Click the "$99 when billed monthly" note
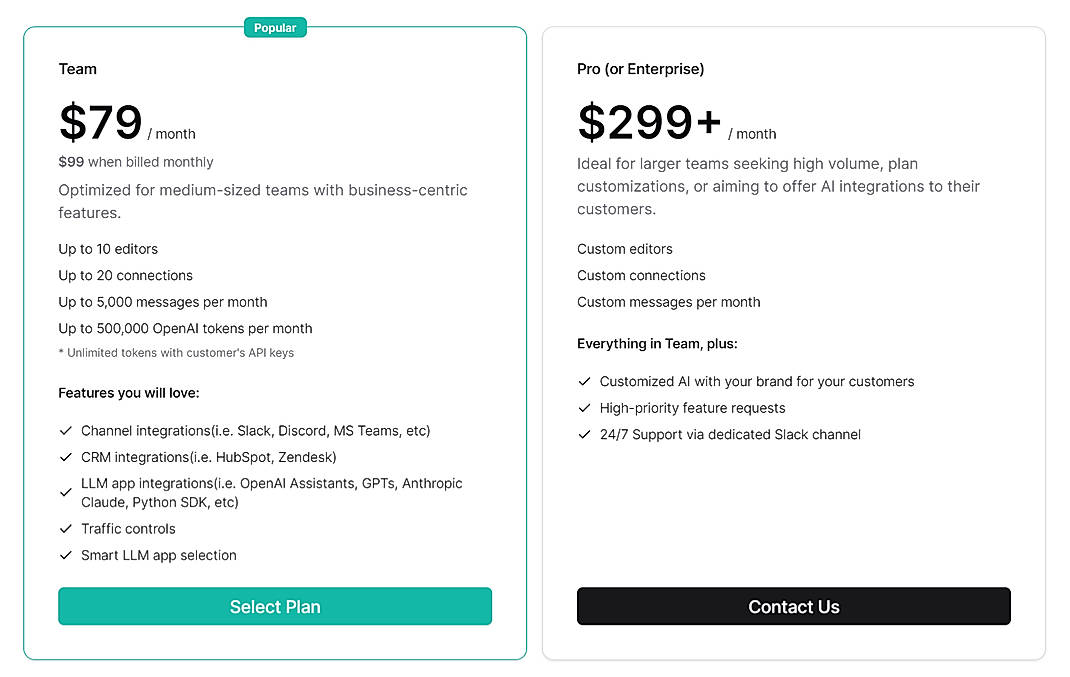Image resolution: width=1070 pixels, height=677 pixels. coord(136,162)
